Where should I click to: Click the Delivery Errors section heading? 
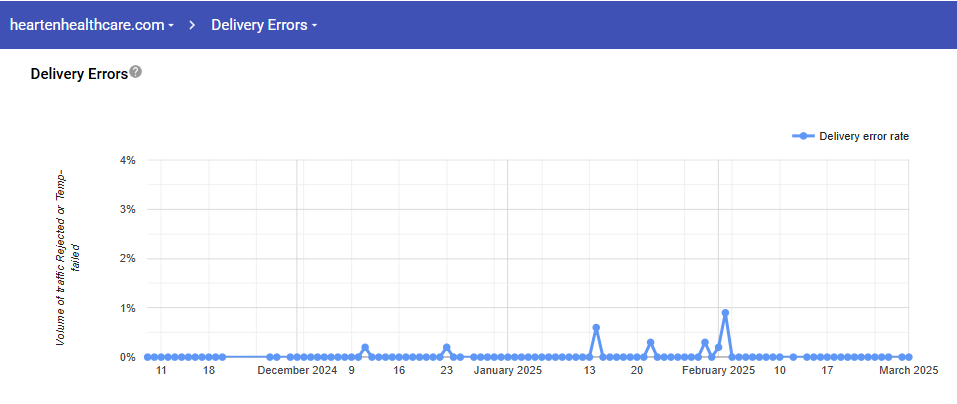79,74
